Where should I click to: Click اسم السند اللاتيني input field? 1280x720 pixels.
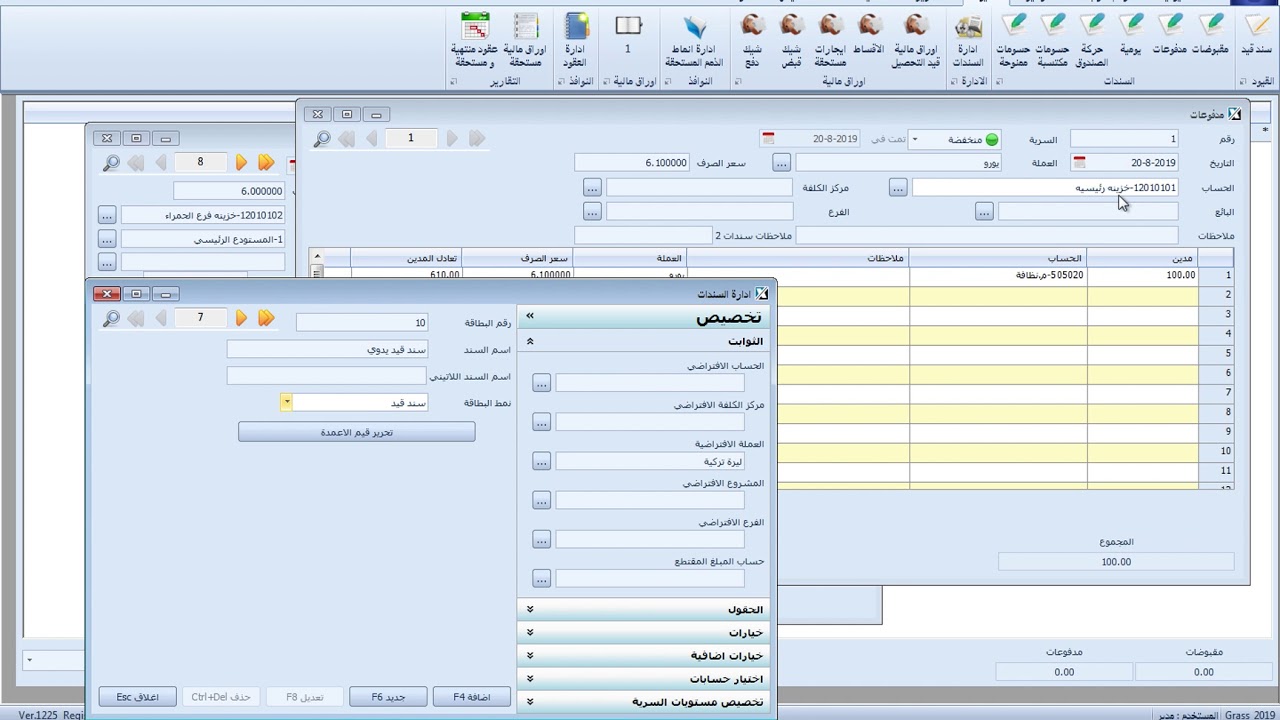point(327,376)
